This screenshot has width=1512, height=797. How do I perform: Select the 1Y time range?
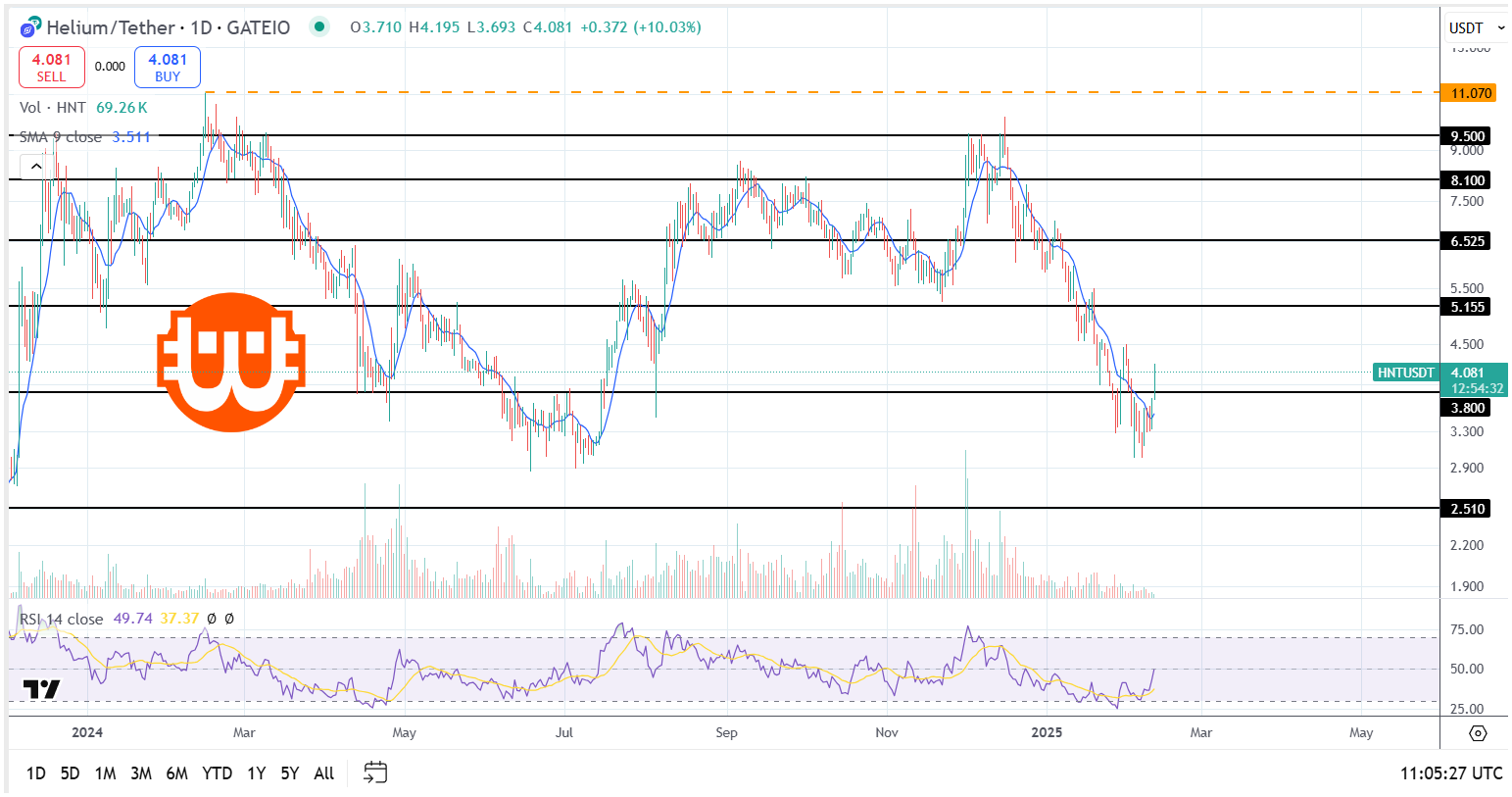[x=257, y=773]
